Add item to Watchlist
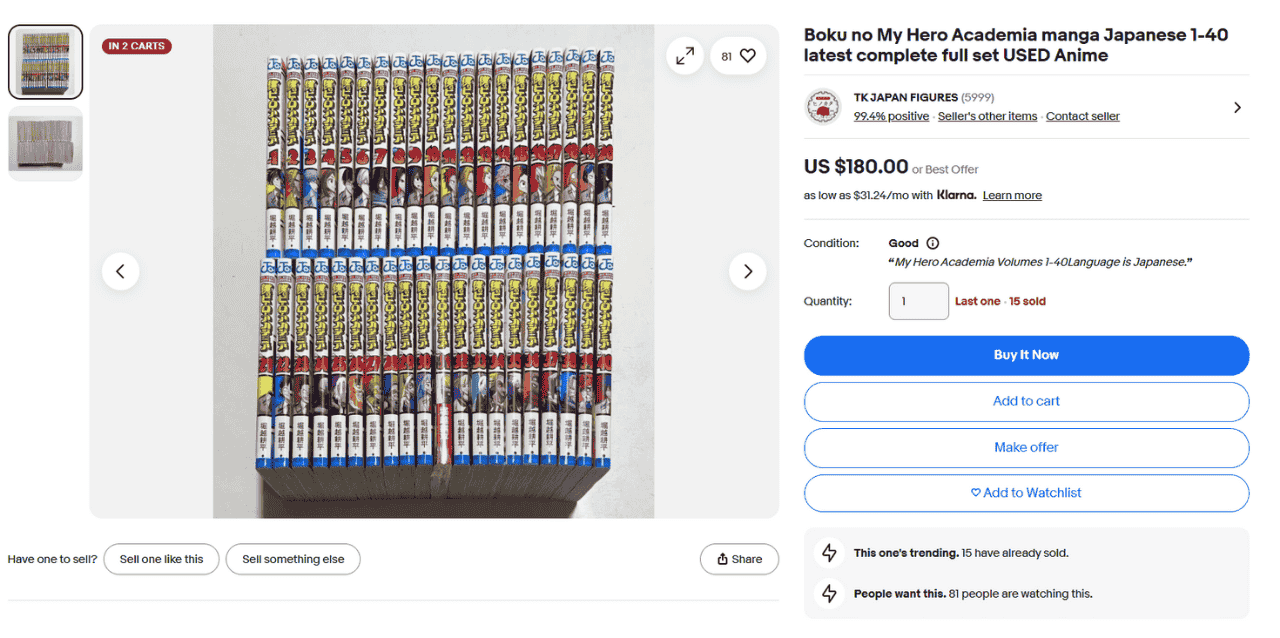Image resolution: width=1280 pixels, height=638 pixels. [1026, 493]
